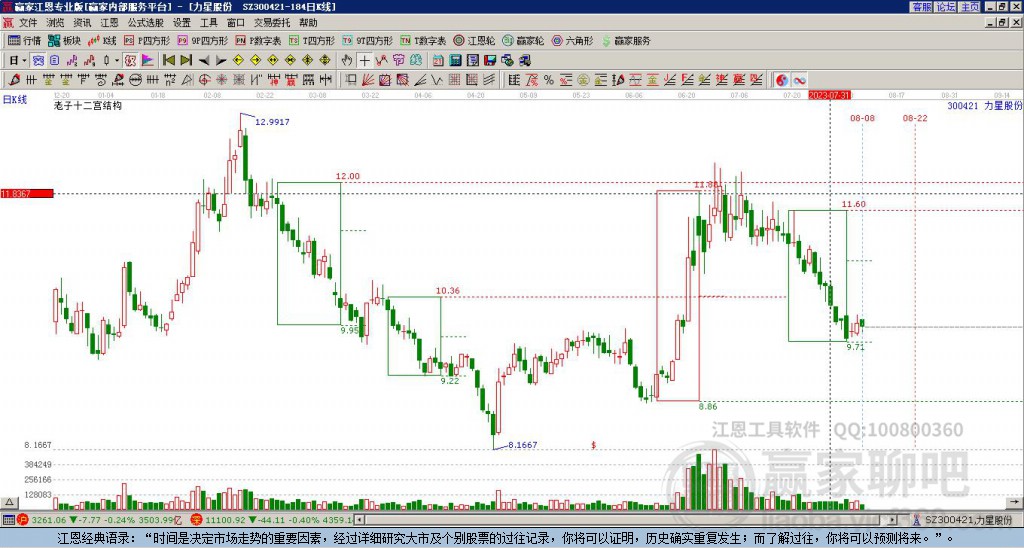This screenshot has height=548, width=1024.
Task: Open the 浏览 menu
Action: 56,23
